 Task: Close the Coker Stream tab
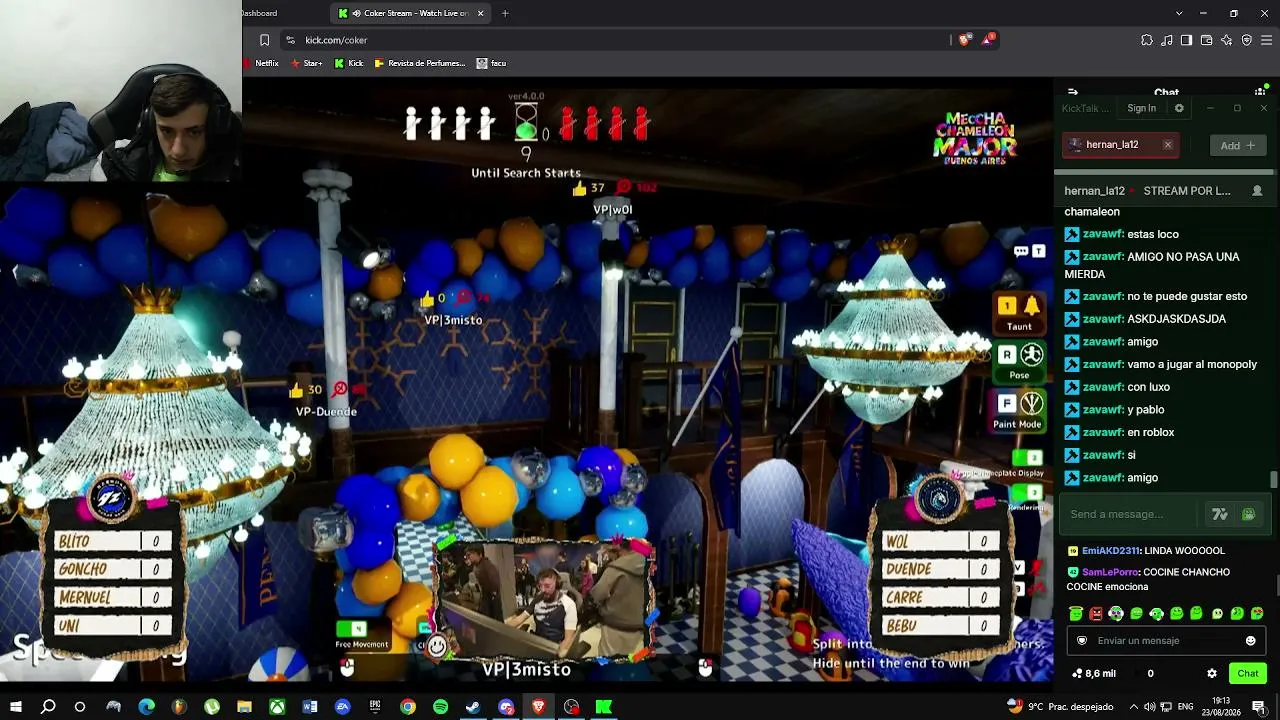click(x=481, y=13)
